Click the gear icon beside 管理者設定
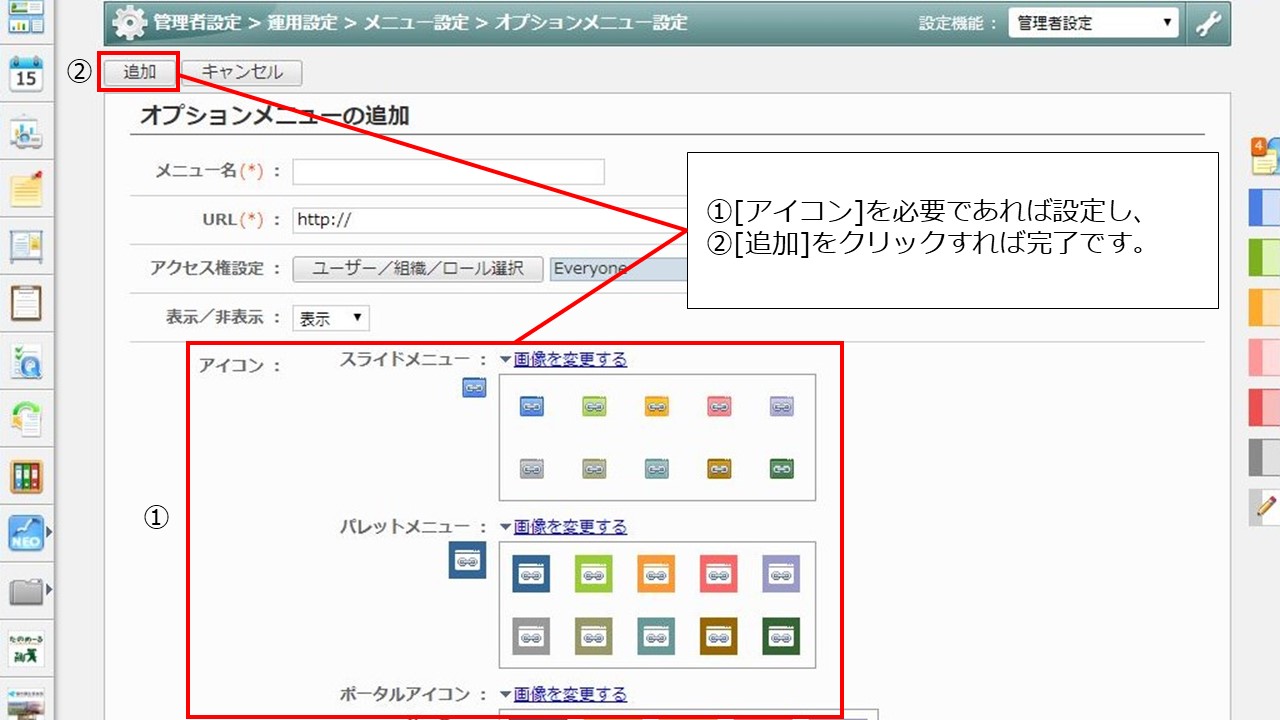The image size is (1280, 720). (129, 23)
